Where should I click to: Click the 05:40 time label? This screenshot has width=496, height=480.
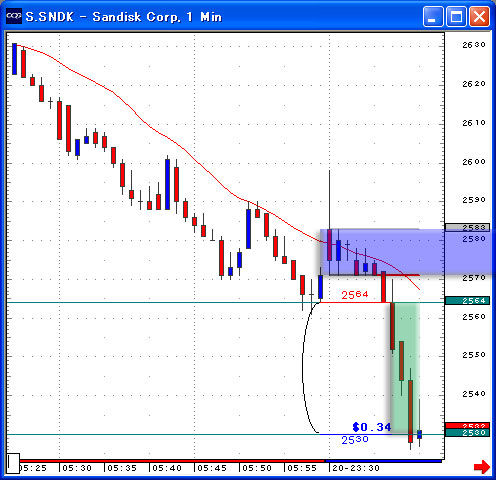[167, 468]
